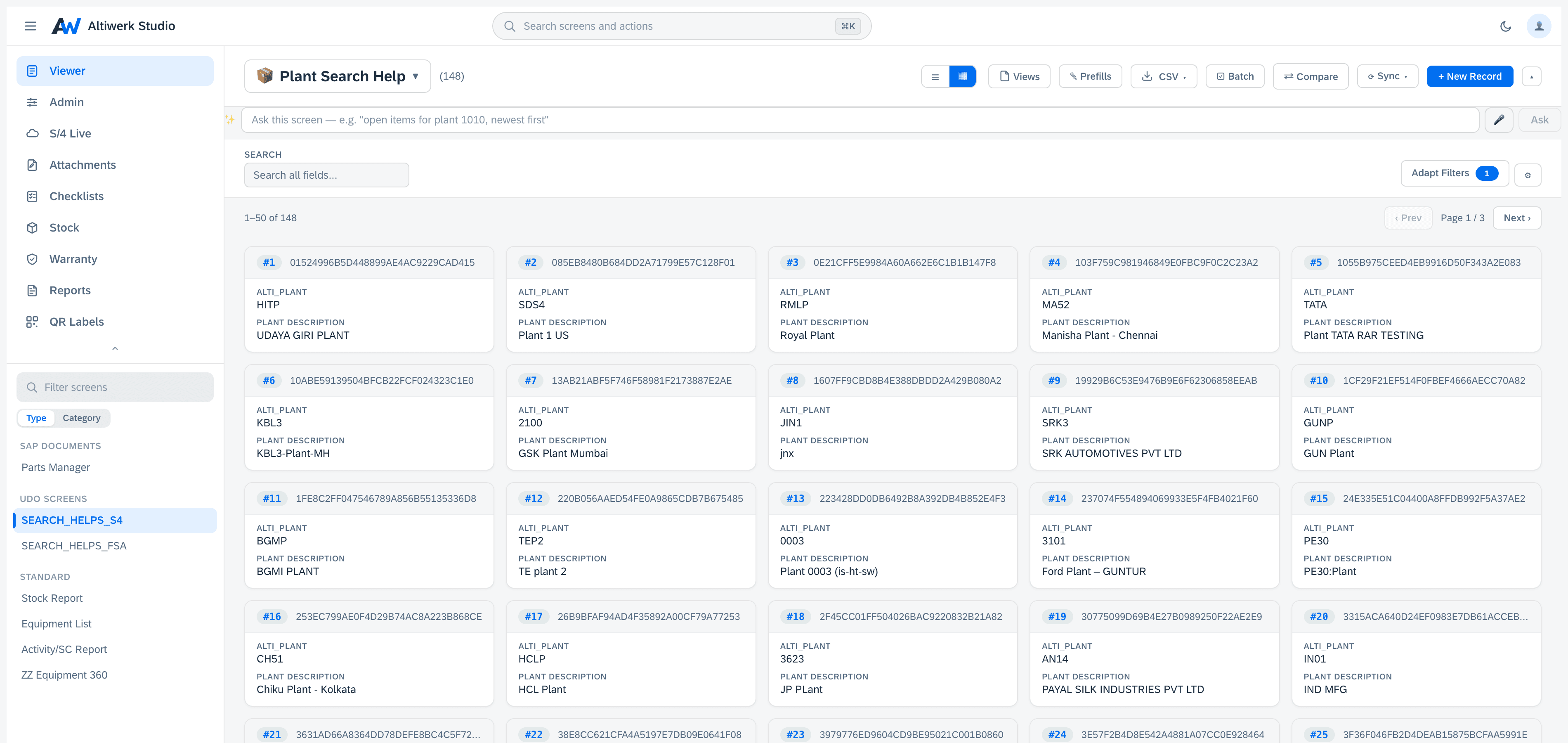Switch to card grid view layout
The image size is (1568, 743).
click(962, 77)
